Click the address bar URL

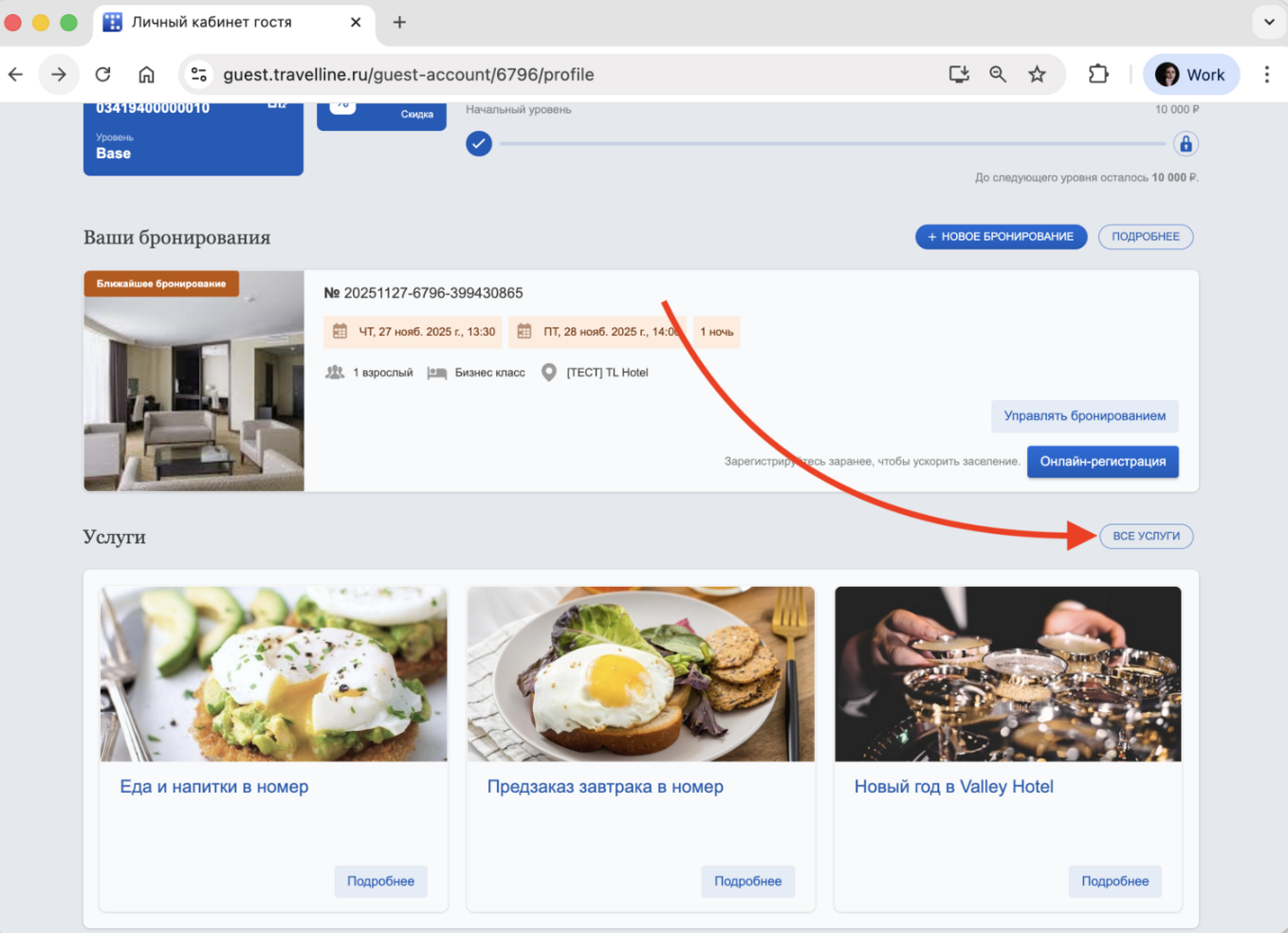point(409,74)
